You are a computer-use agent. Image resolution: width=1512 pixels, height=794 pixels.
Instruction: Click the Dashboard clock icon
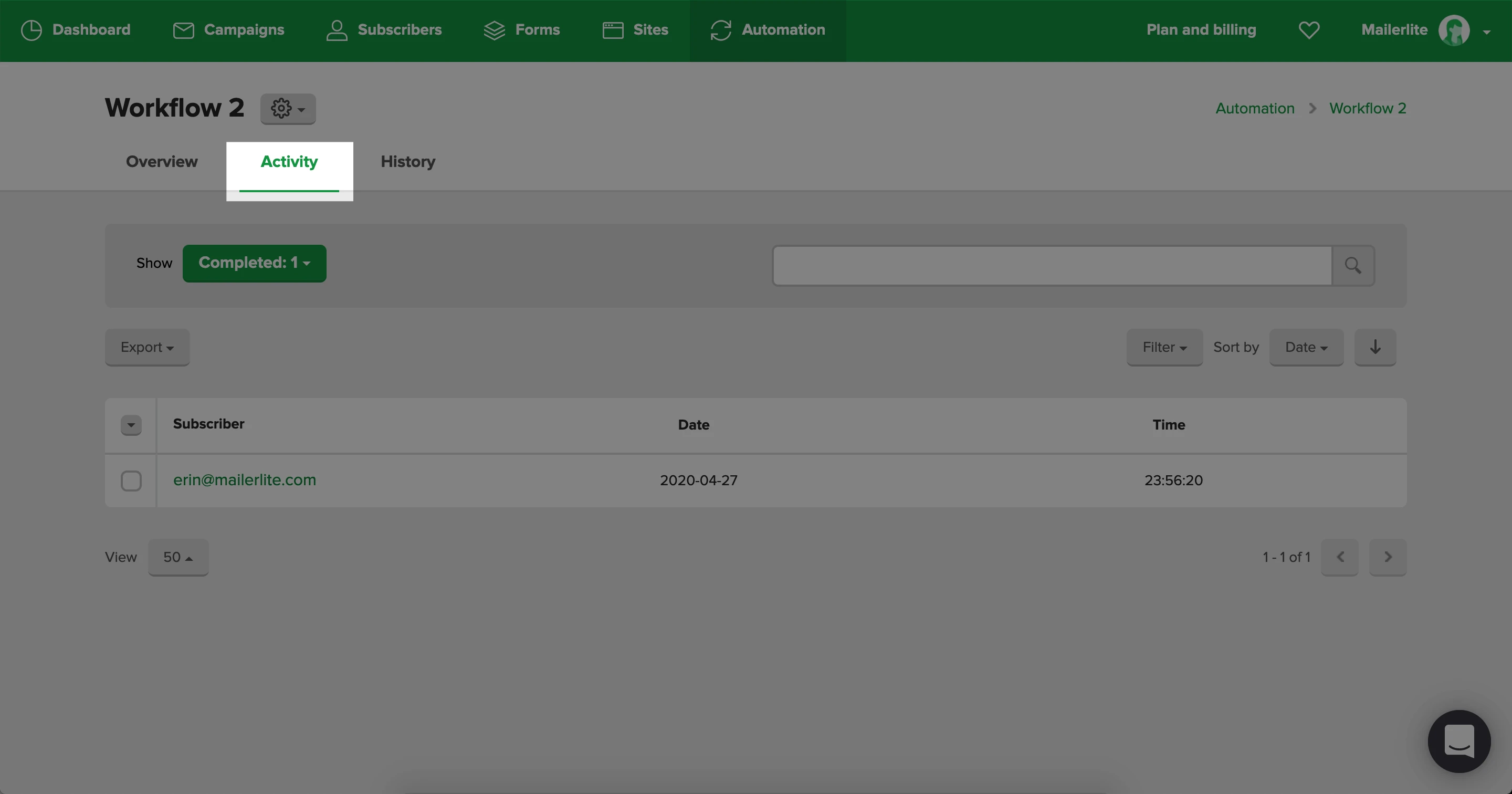(31, 30)
